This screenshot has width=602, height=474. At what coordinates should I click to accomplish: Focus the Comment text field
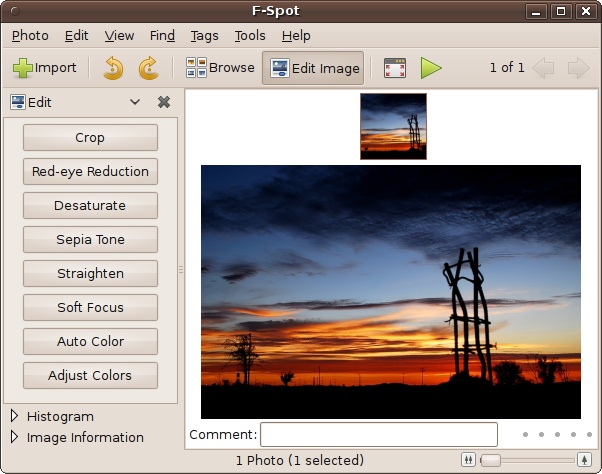tap(379, 434)
